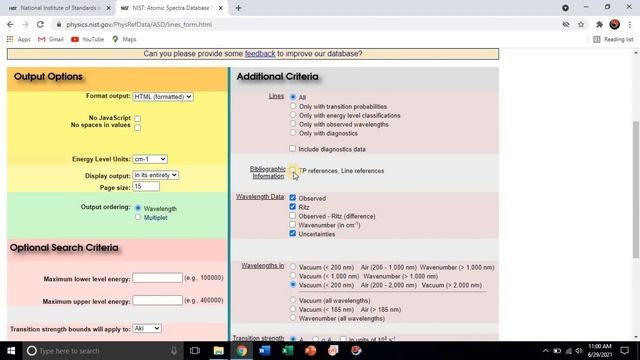Select Only with diagnostics radio
640x360 pixels.
[x=293, y=133]
